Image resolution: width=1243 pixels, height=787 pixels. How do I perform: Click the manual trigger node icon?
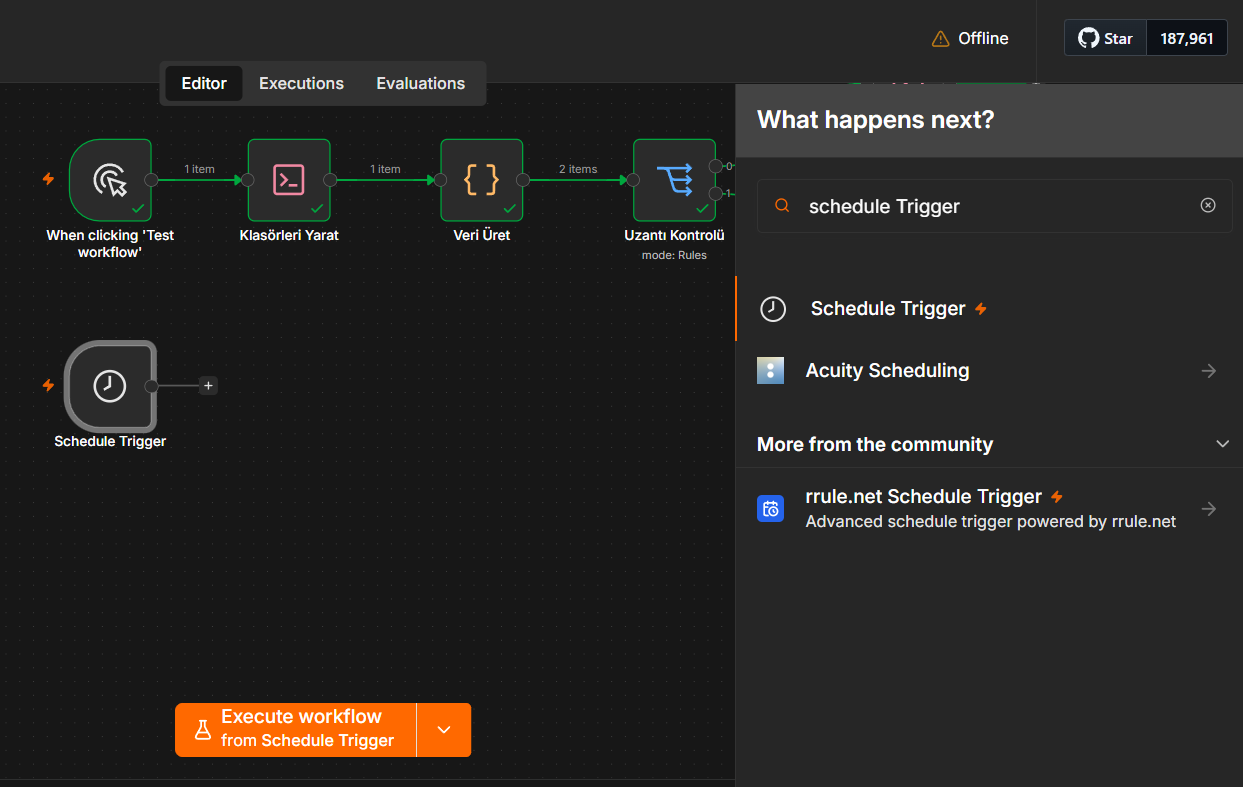click(x=110, y=180)
